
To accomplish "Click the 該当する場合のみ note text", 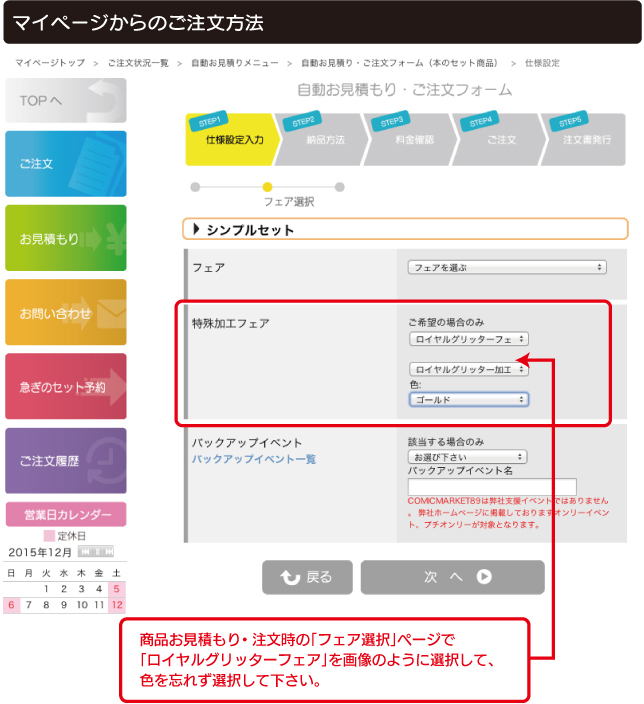I will [446, 442].
